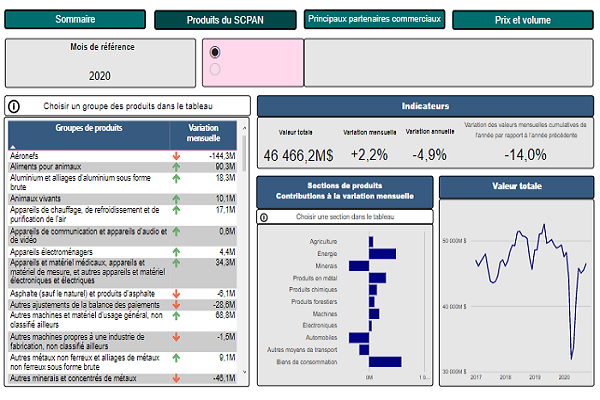
Task: Click the info icon beside 'Choisir une section'
Action: (x=264, y=216)
